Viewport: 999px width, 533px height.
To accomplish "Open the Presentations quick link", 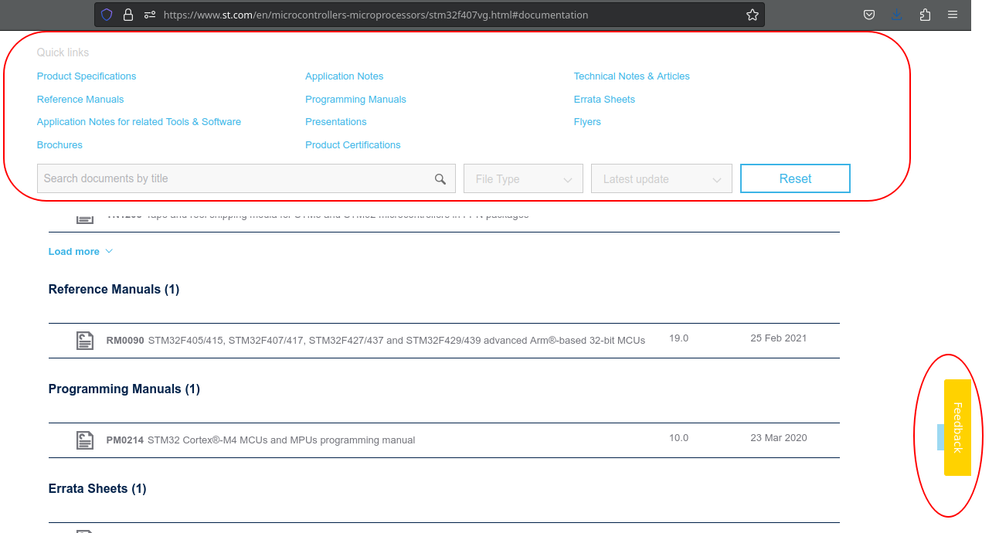I will click(x=336, y=122).
